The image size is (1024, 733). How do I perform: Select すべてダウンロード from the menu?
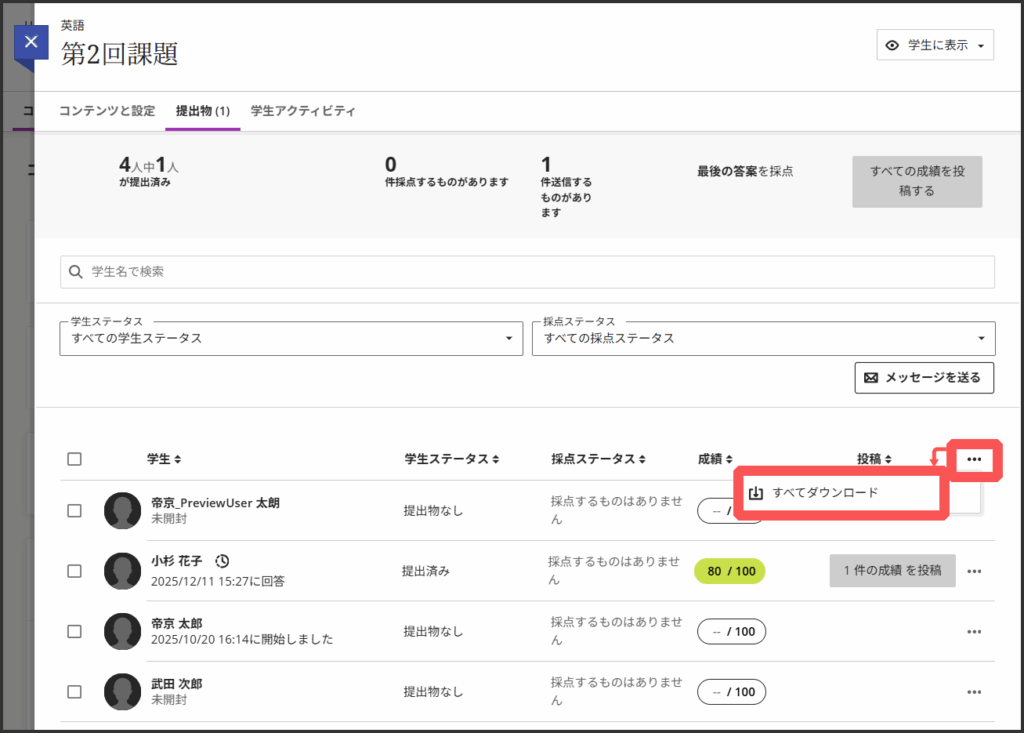(824, 493)
